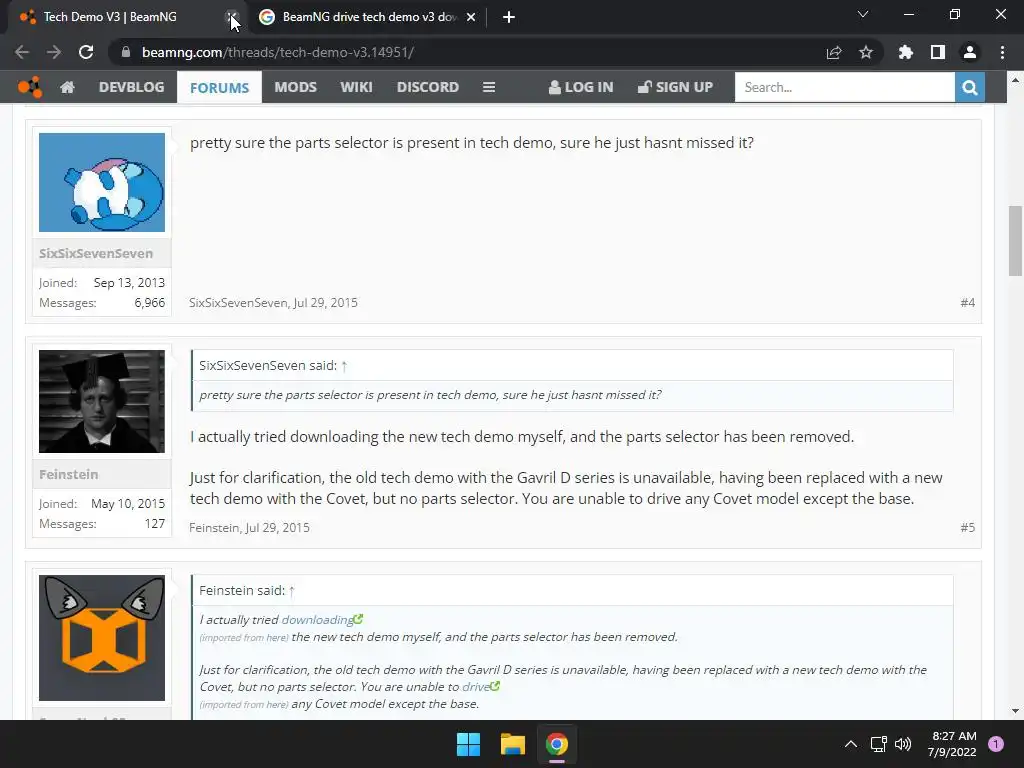
Task: Open the tab search chevron dropdown
Action: [x=863, y=14]
